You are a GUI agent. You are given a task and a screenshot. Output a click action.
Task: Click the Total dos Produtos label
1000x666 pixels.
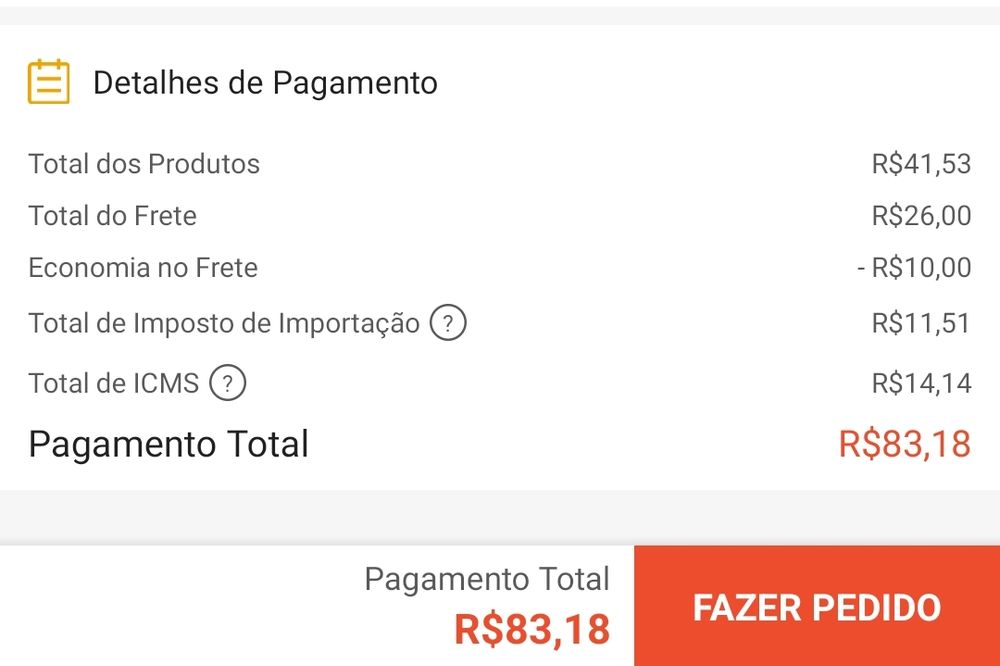click(x=144, y=164)
